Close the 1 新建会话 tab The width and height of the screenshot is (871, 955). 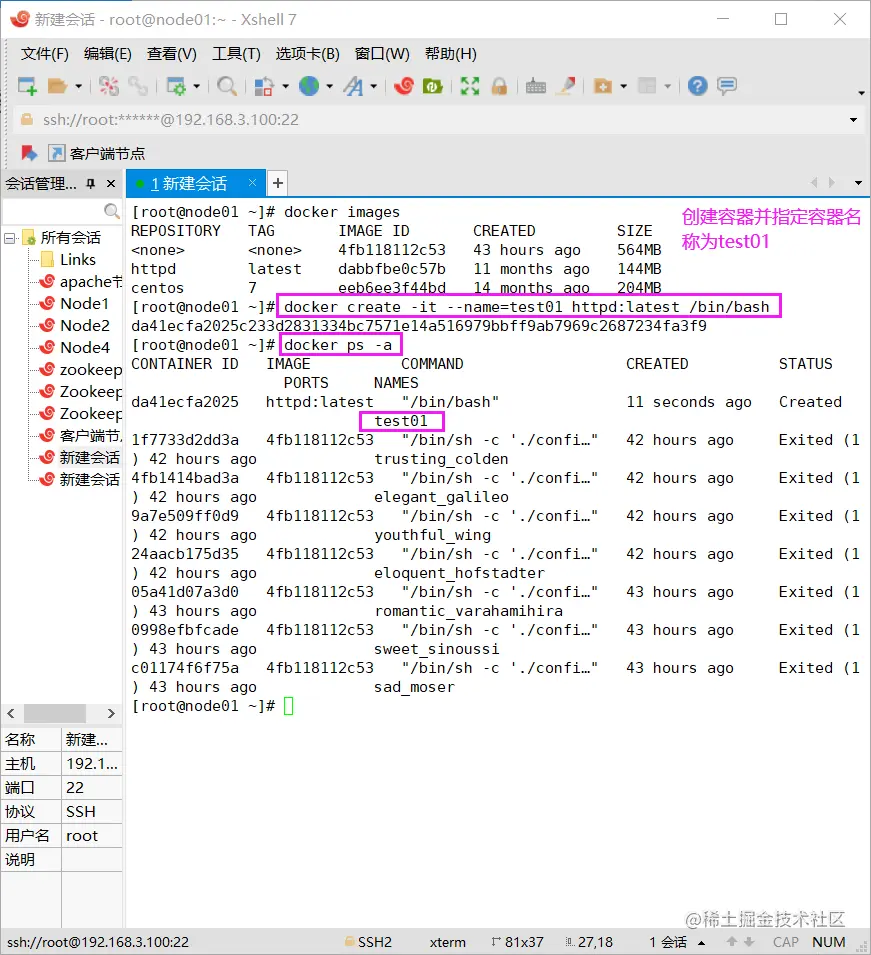click(x=253, y=183)
